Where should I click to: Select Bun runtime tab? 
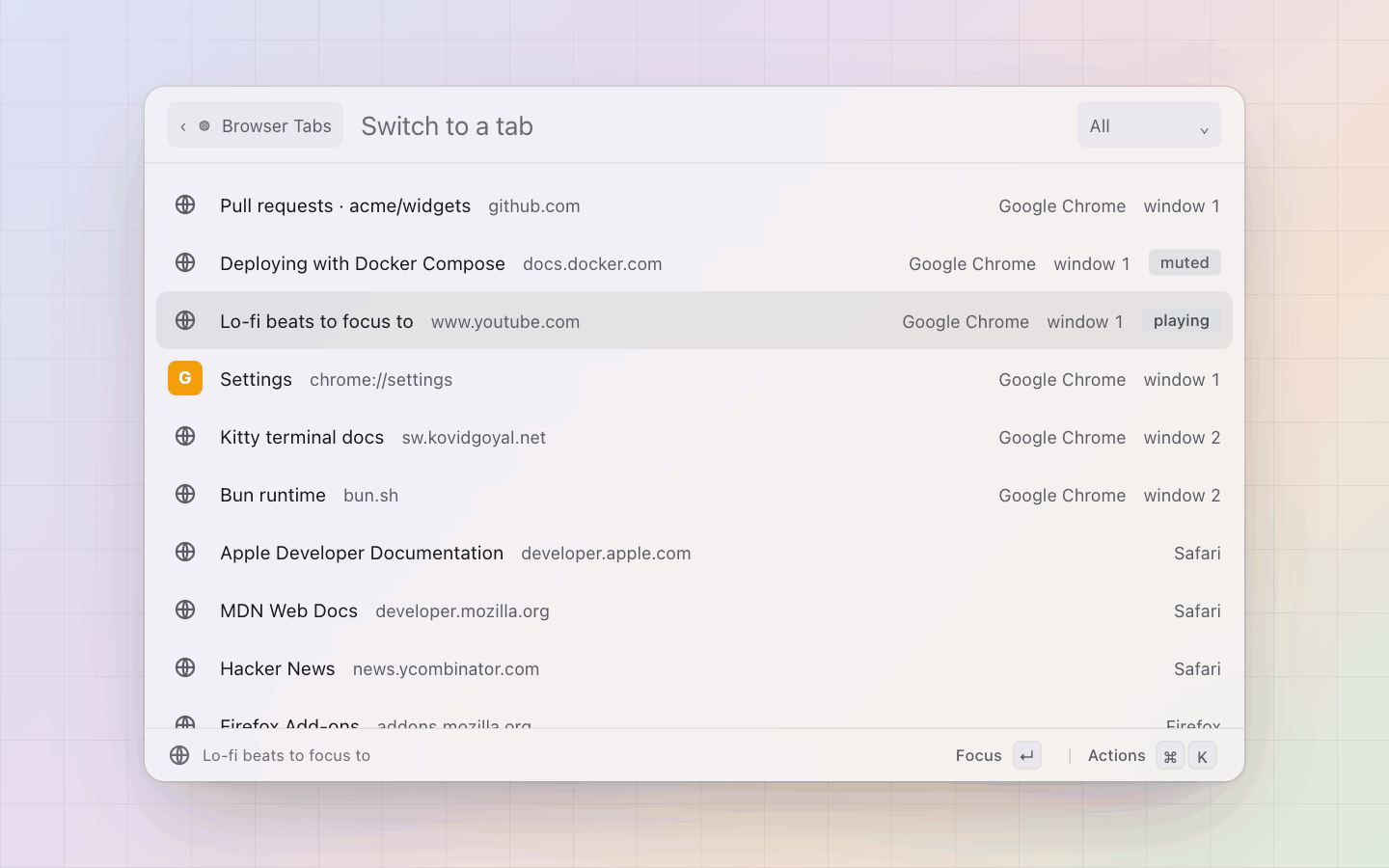pos(694,494)
